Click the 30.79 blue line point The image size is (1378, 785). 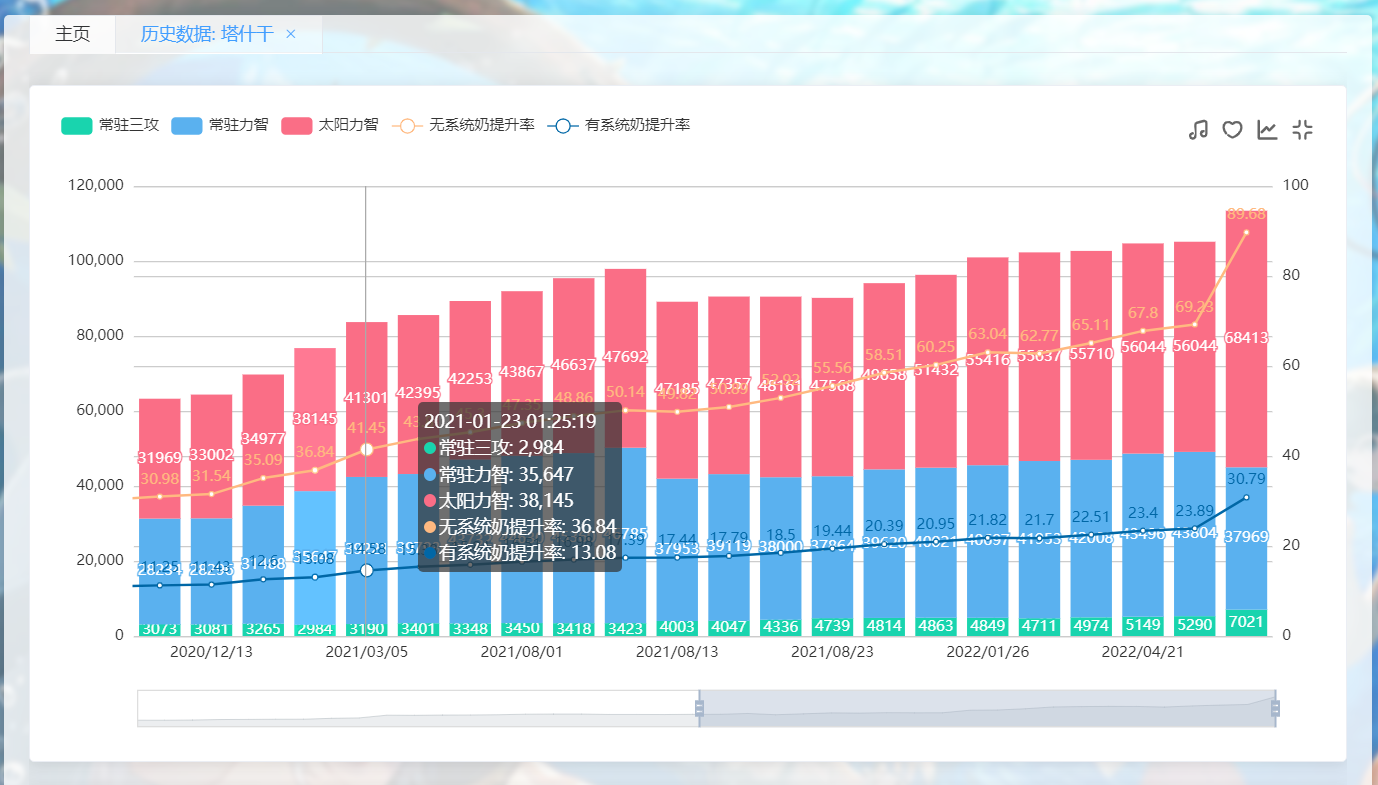[x=1246, y=497]
